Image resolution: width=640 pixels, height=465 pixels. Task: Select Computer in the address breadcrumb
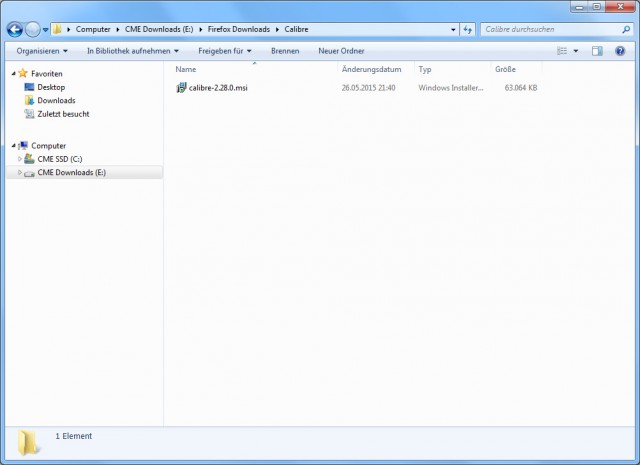coord(93,29)
